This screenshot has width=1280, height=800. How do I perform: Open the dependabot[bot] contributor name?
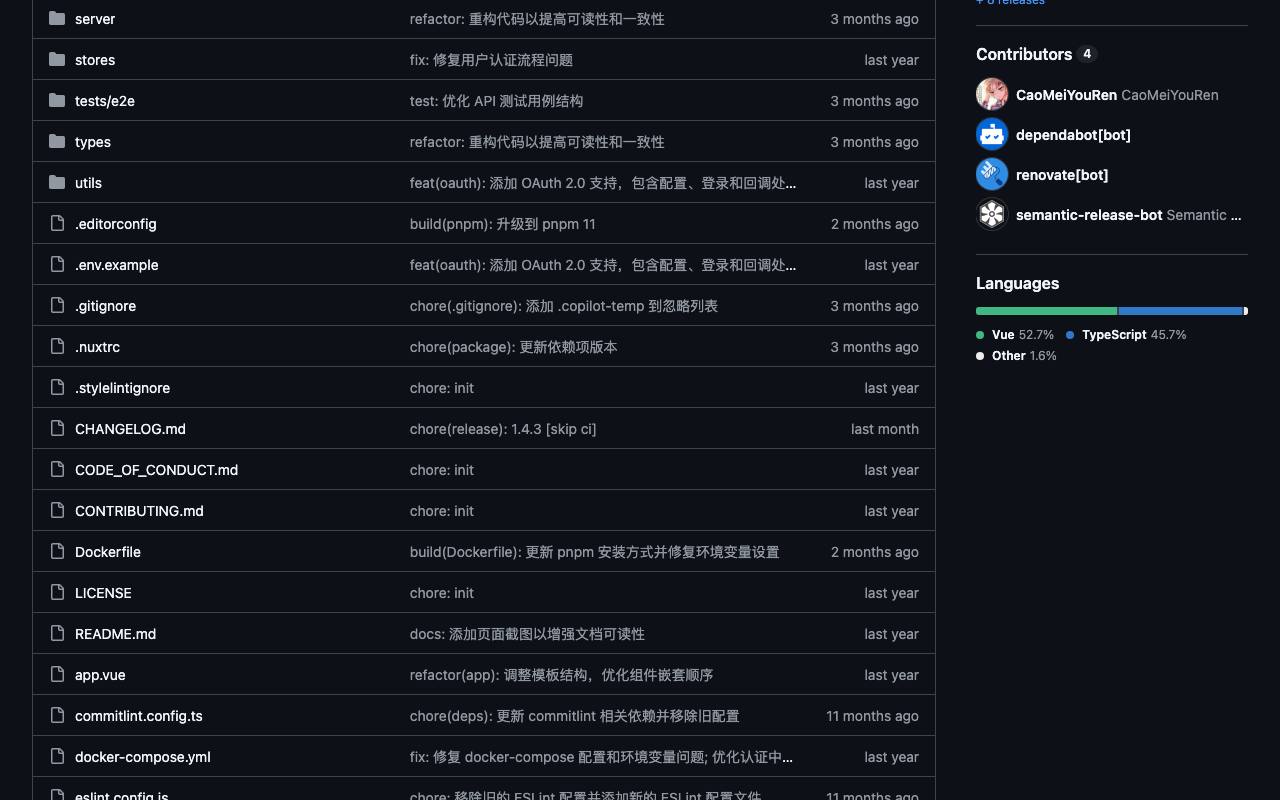pos(1073,135)
